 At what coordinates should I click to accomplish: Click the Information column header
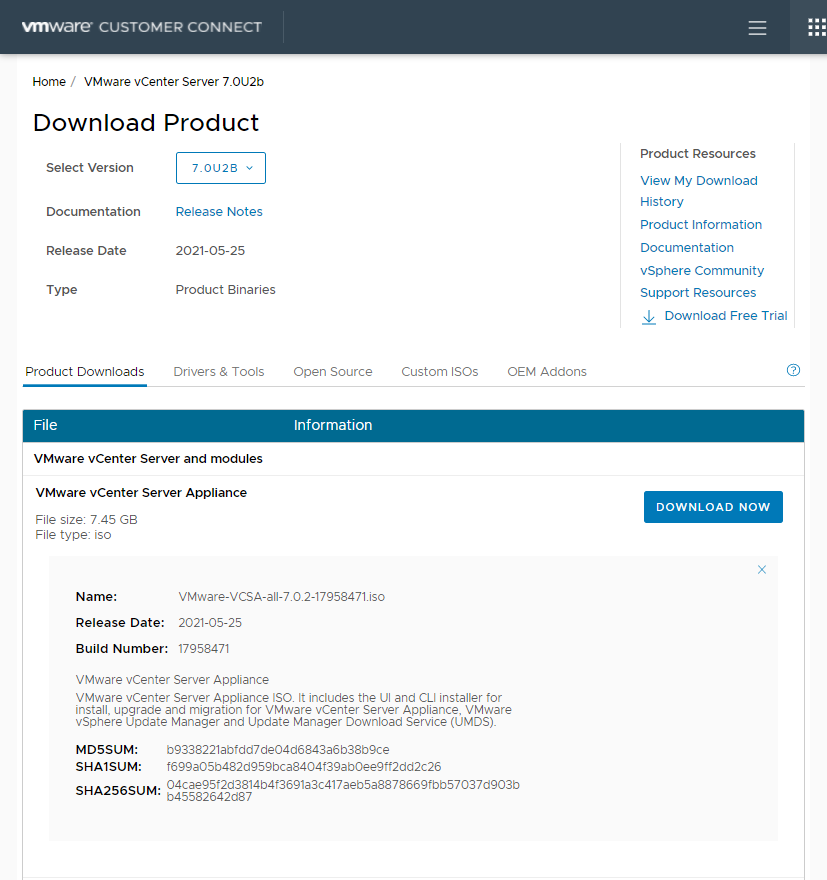click(333, 425)
